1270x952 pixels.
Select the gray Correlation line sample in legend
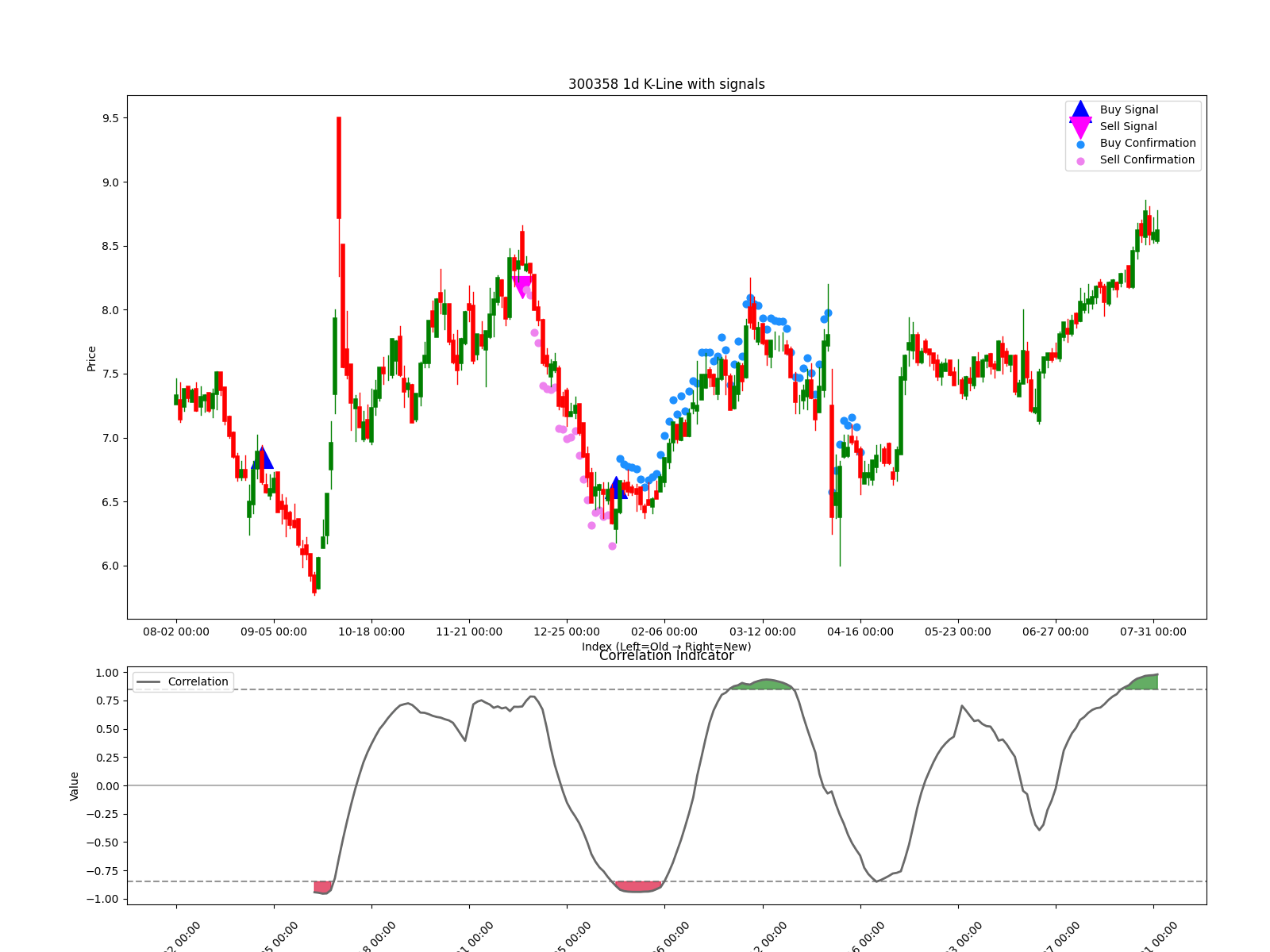click(x=148, y=681)
